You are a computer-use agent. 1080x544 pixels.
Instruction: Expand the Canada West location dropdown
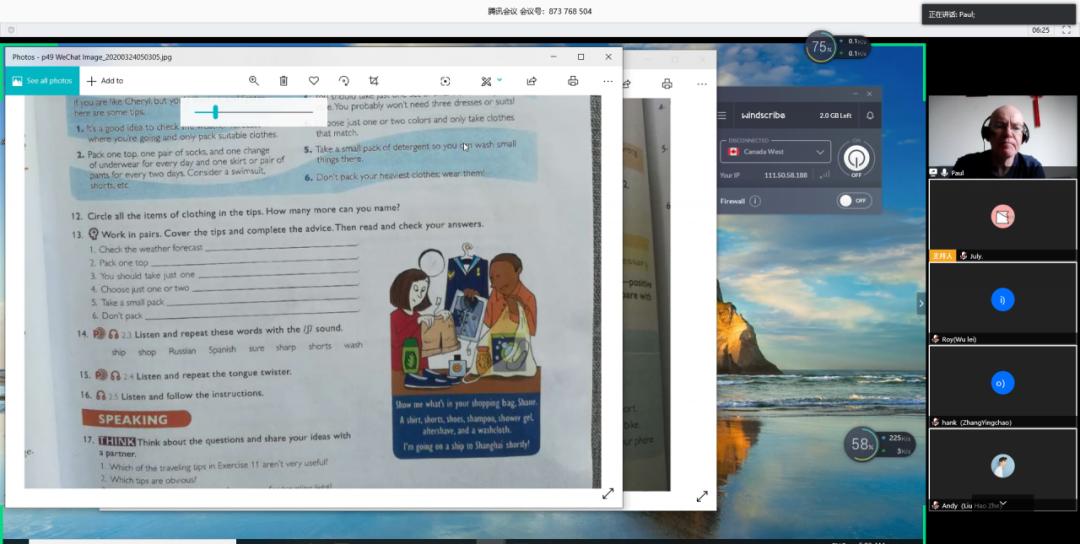point(820,152)
